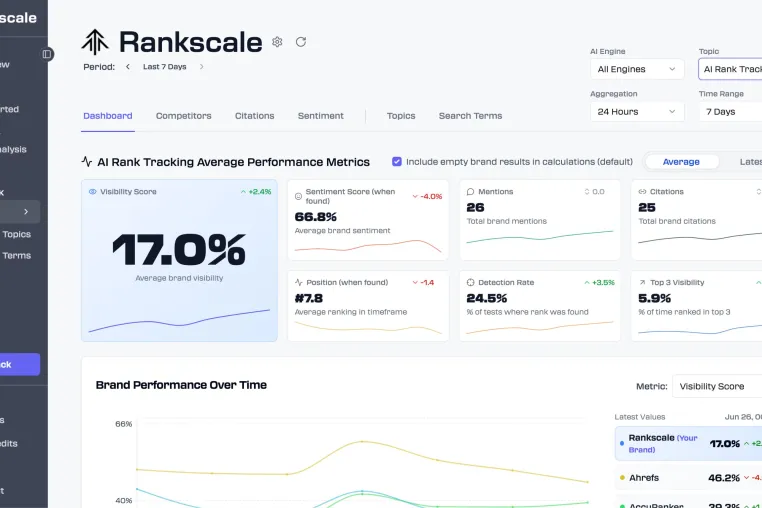Expand sidebar item chevron arrow
Screen dimensions: 762x508
click(x=26, y=211)
